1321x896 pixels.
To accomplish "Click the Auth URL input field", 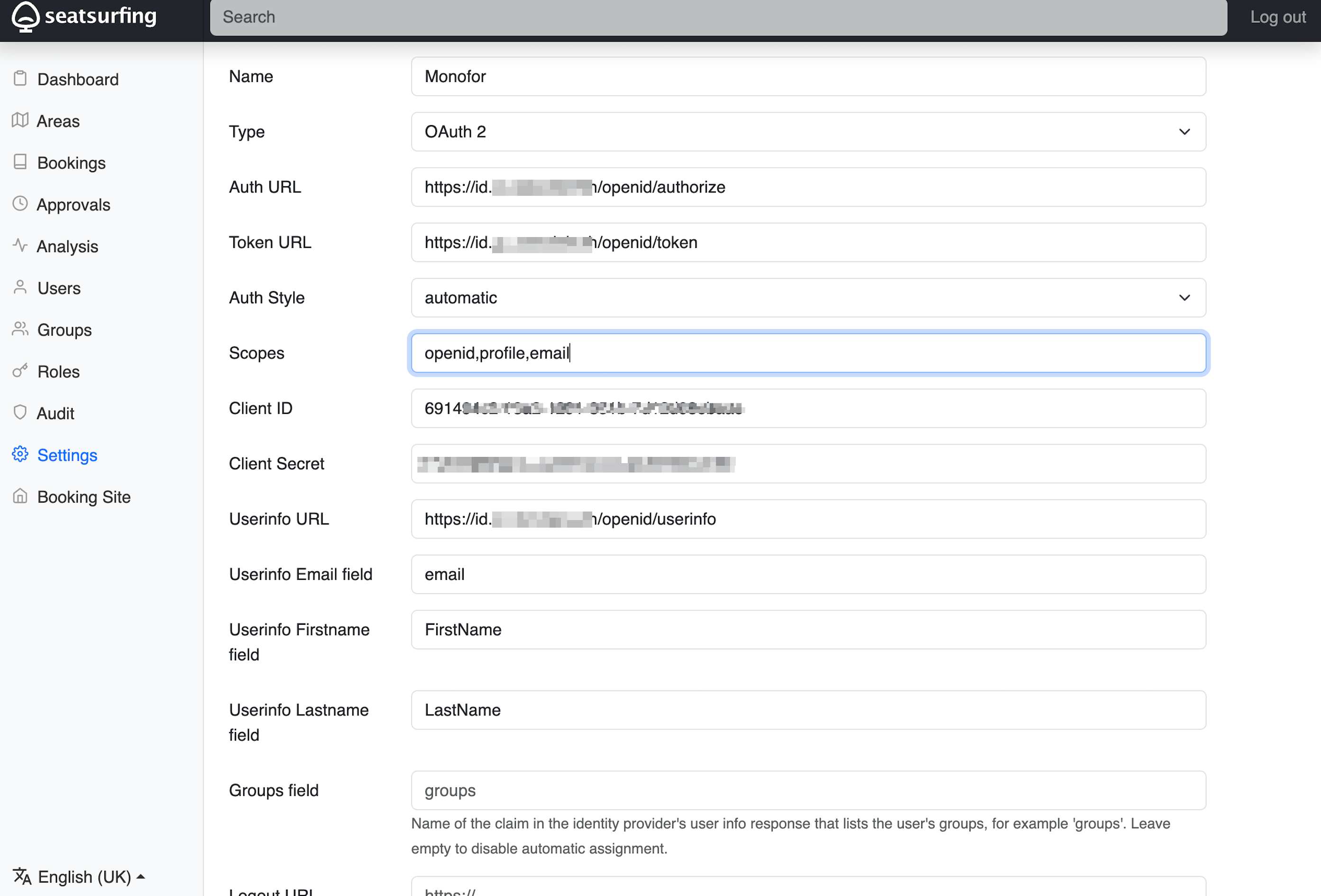I will [807, 187].
